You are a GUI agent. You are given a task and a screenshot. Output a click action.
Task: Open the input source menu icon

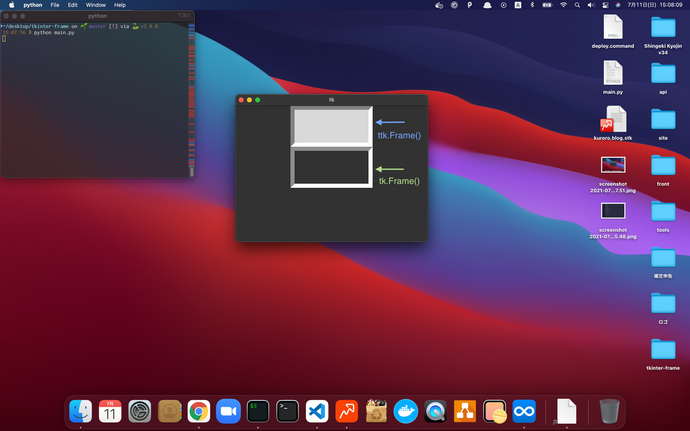518,5
